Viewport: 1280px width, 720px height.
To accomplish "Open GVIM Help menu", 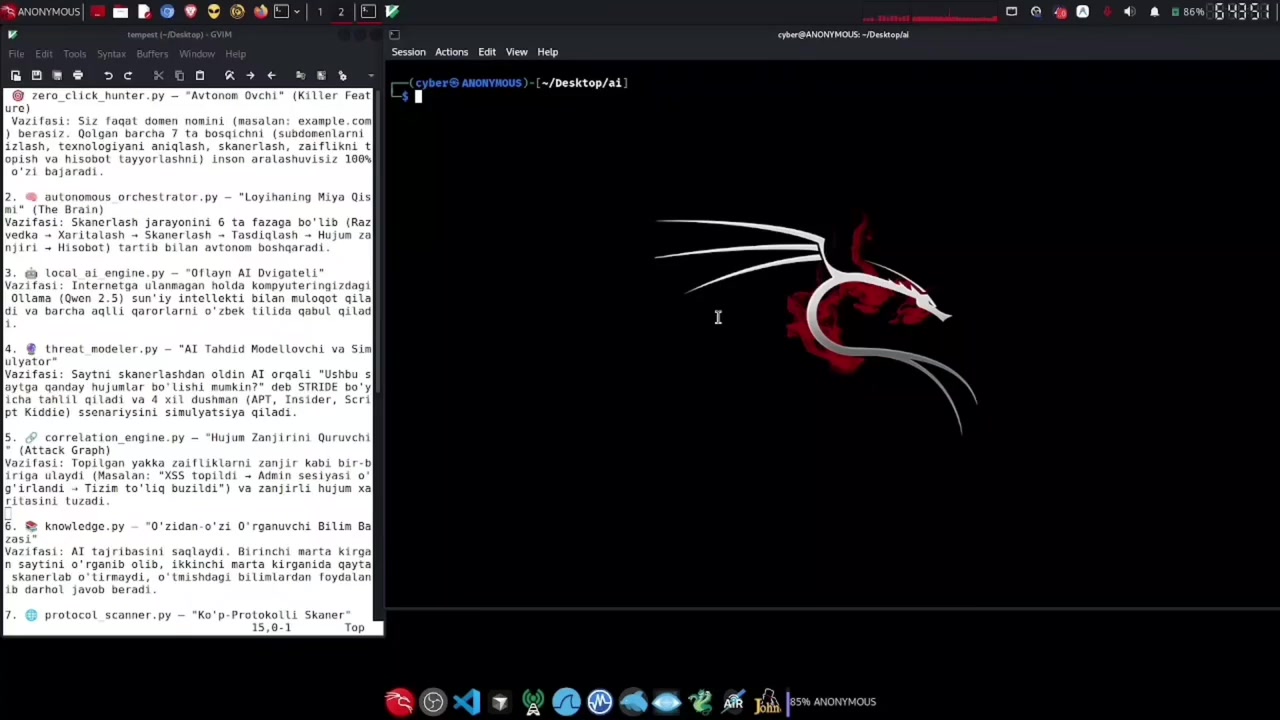I will click(235, 54).
